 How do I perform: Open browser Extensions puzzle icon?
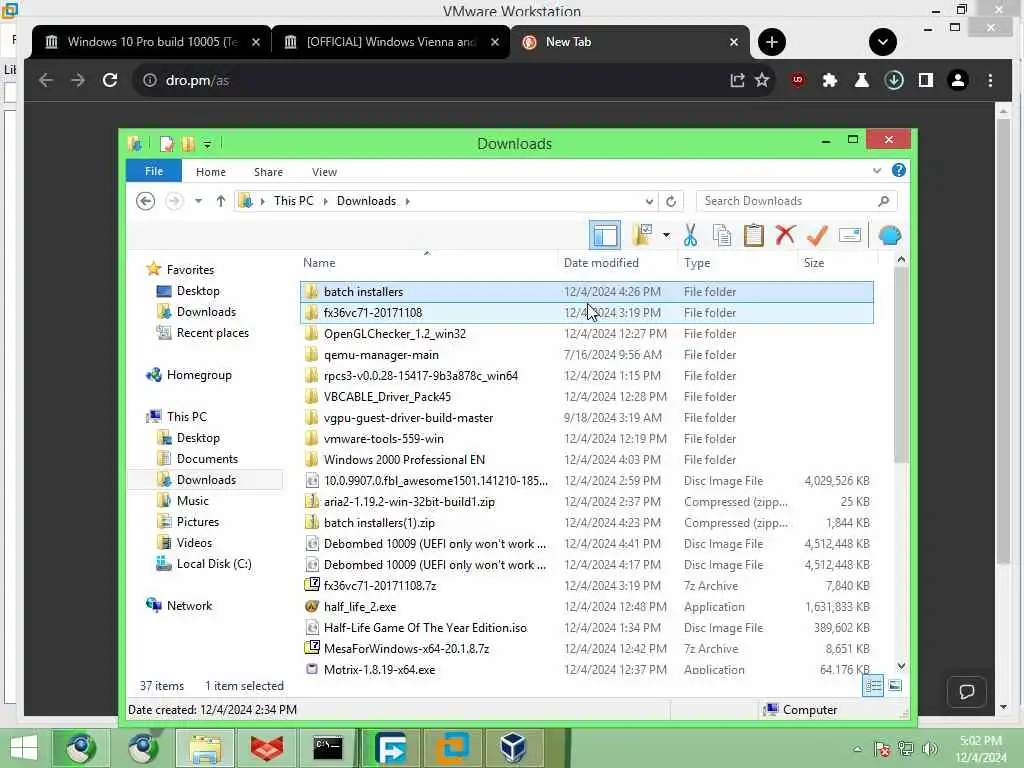[829, 80]
